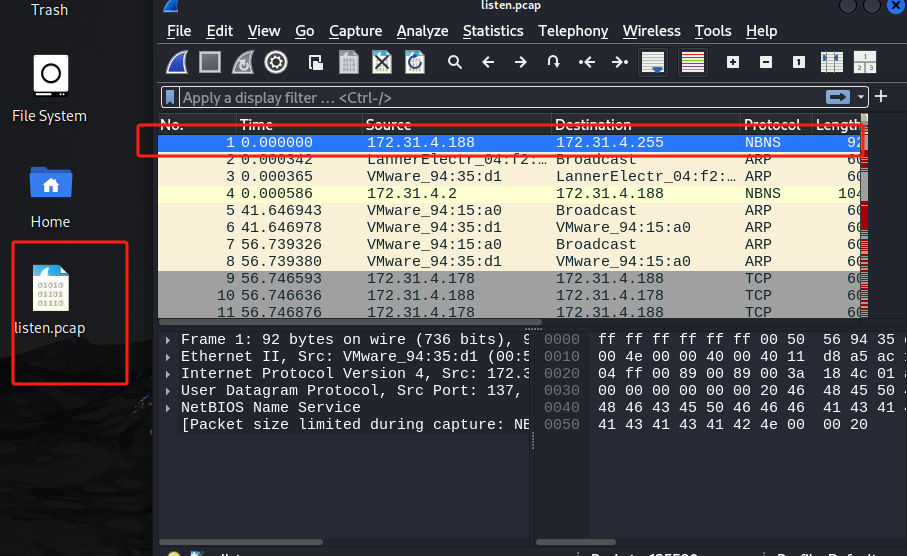Viewport: 907px width, 556px height.
Task: Expand Frame 1 details row
Action: (168, 340)
